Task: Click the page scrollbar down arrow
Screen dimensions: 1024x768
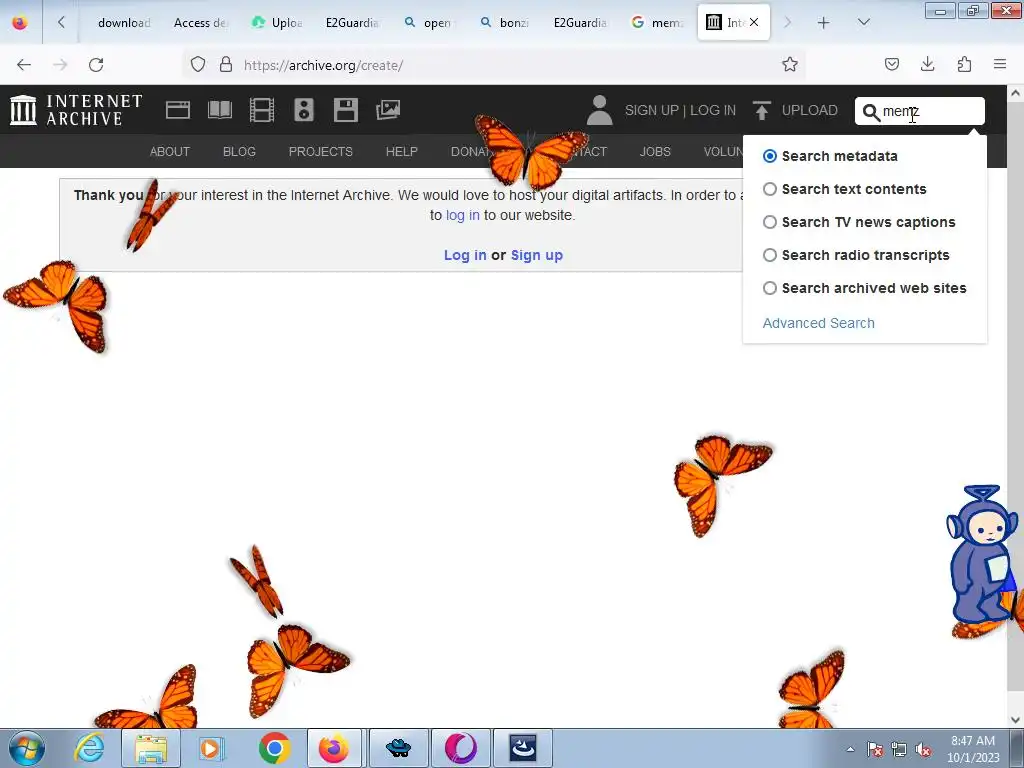Action: point(1015,720)
